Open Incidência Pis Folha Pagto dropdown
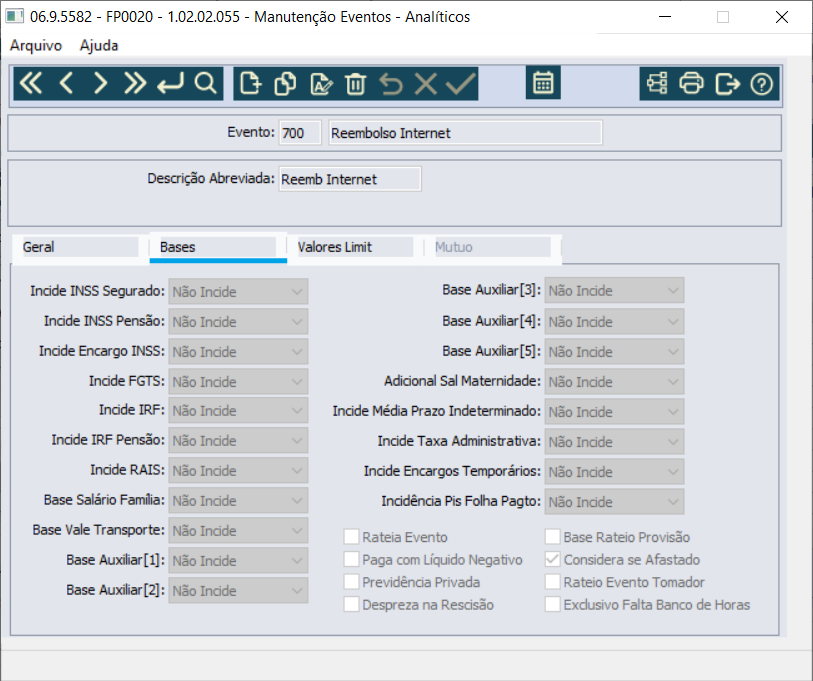 [x=614, y=502]
